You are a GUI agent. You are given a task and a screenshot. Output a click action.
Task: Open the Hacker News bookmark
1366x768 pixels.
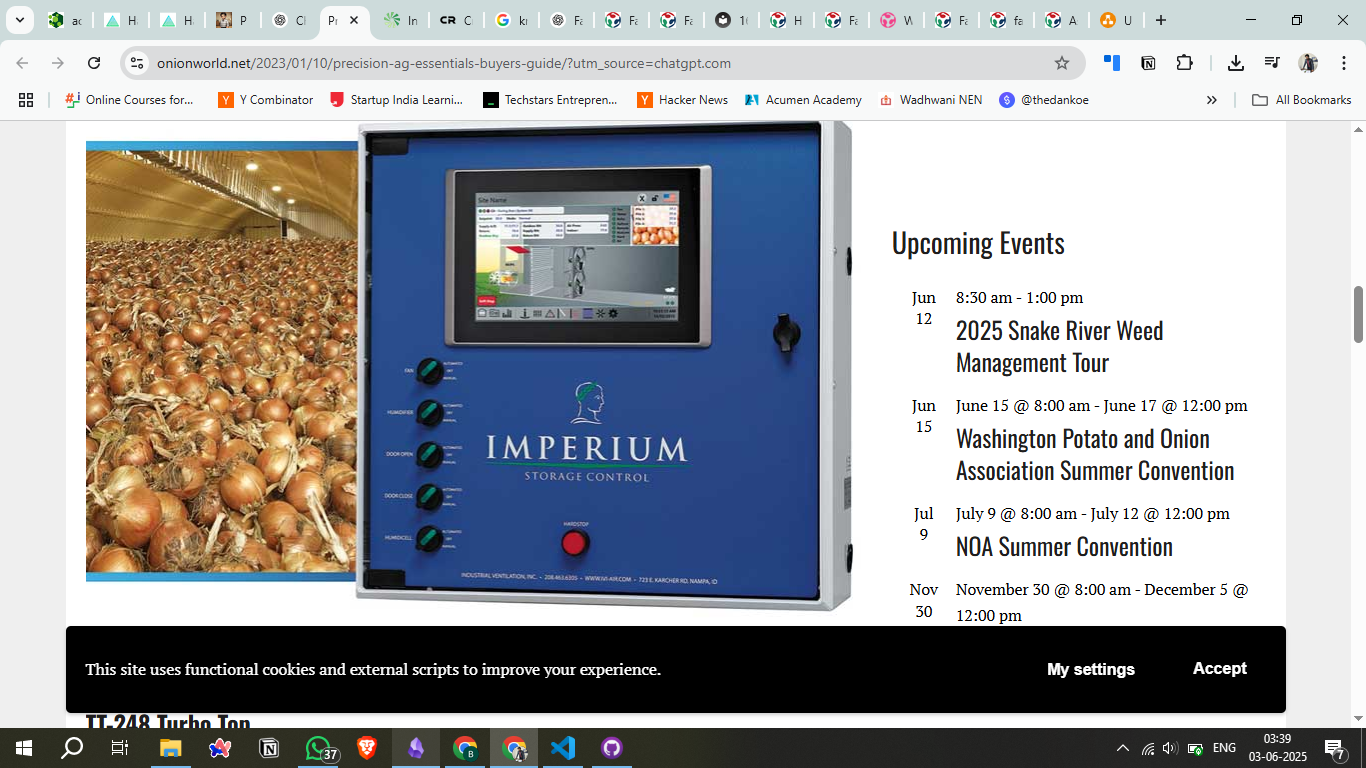[683, 100]
